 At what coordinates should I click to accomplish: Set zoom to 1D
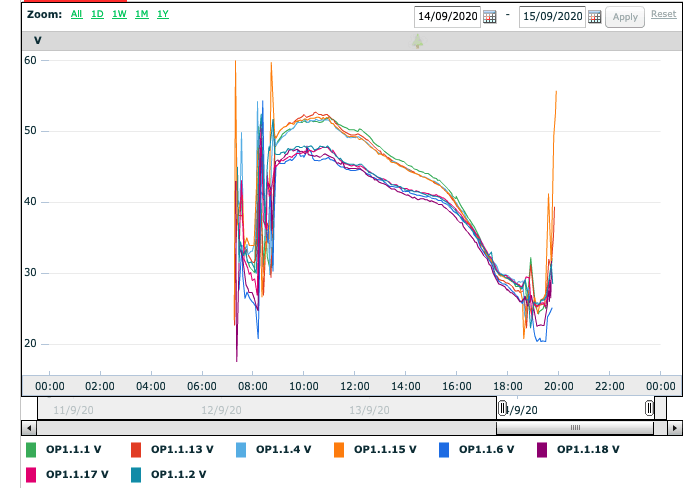click(97, 14)
